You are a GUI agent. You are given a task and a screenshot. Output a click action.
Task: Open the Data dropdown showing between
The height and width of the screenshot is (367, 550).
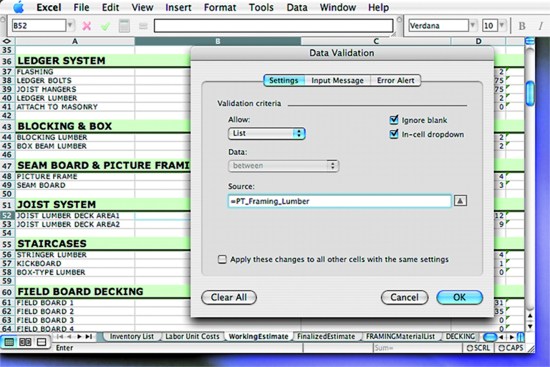(x=283, y=166)
